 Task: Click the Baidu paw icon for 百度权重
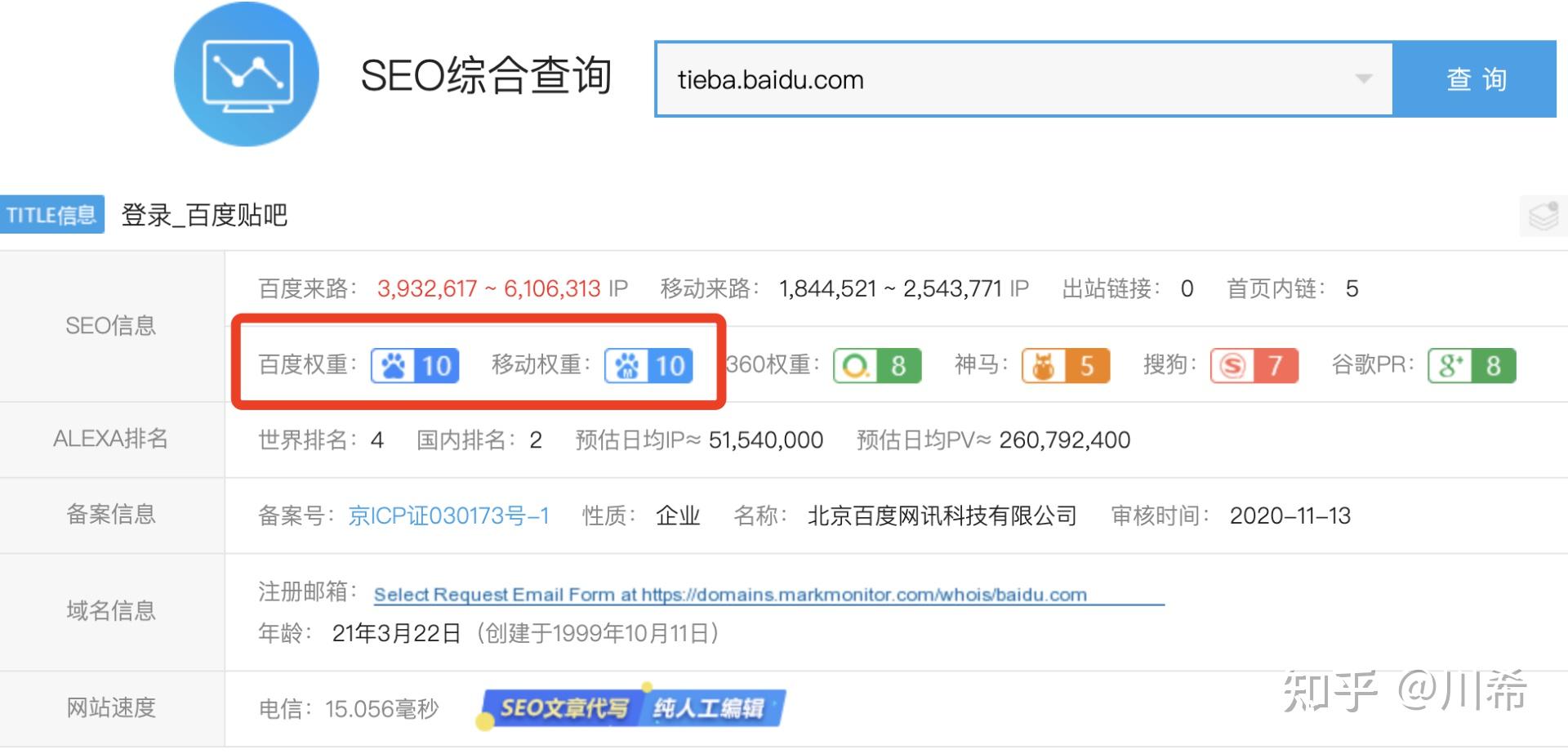pos(394,366)
